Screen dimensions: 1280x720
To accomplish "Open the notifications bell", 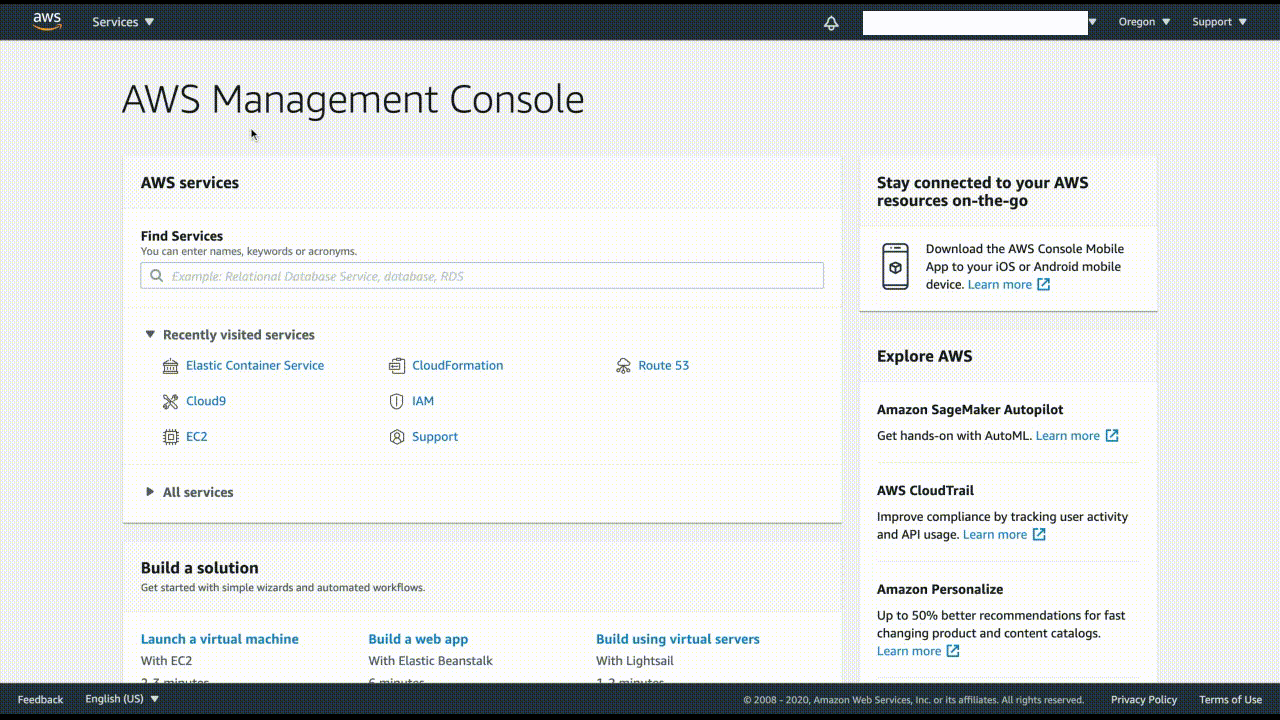I will 831,22.
